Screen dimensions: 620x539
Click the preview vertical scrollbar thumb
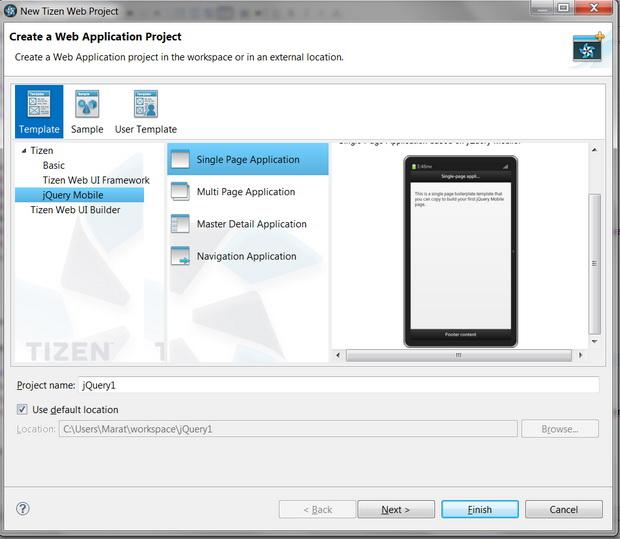[594, 264]
